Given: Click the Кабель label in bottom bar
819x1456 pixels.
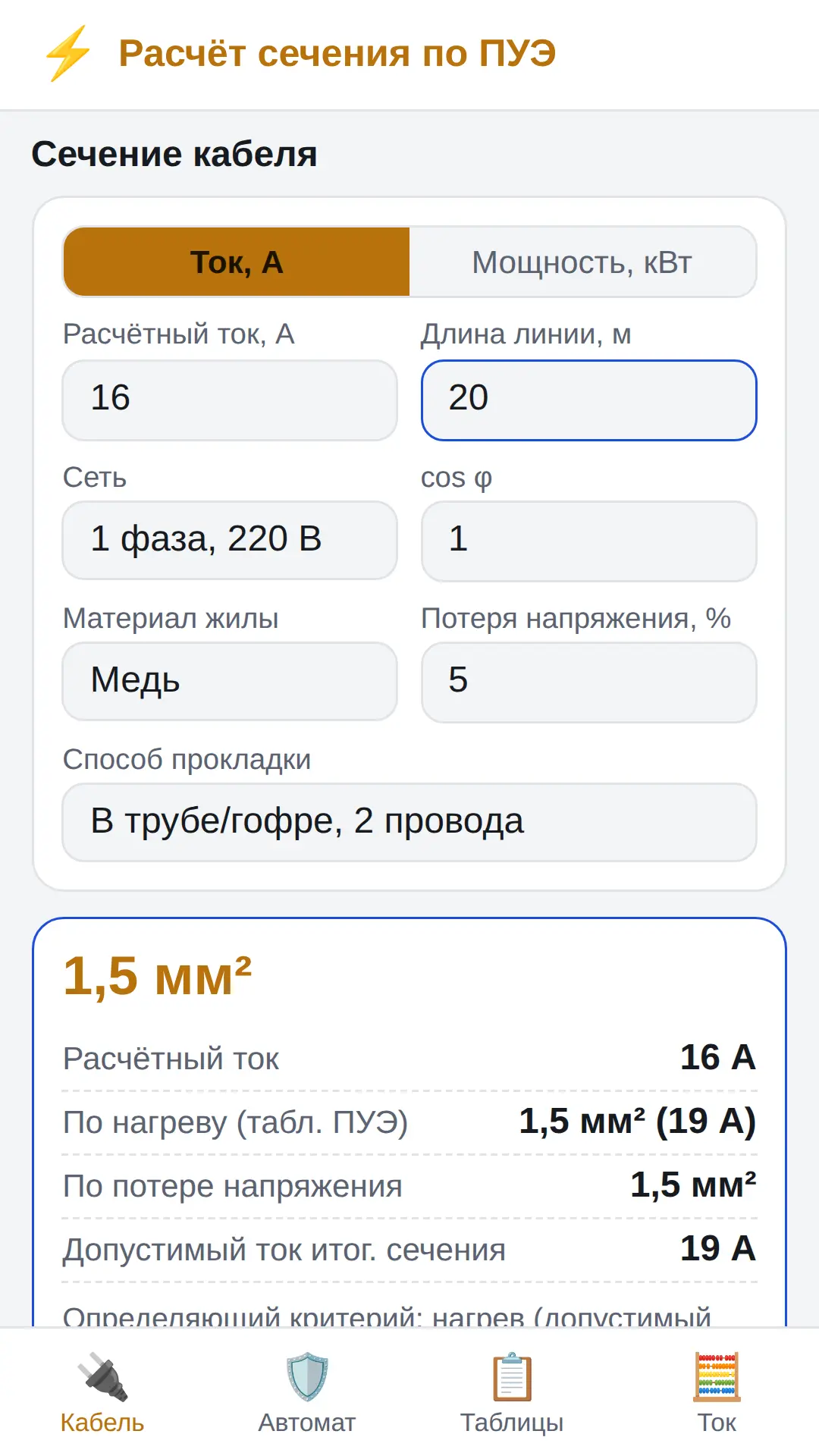Looking at the screenshot, I should pos(102,1423).
